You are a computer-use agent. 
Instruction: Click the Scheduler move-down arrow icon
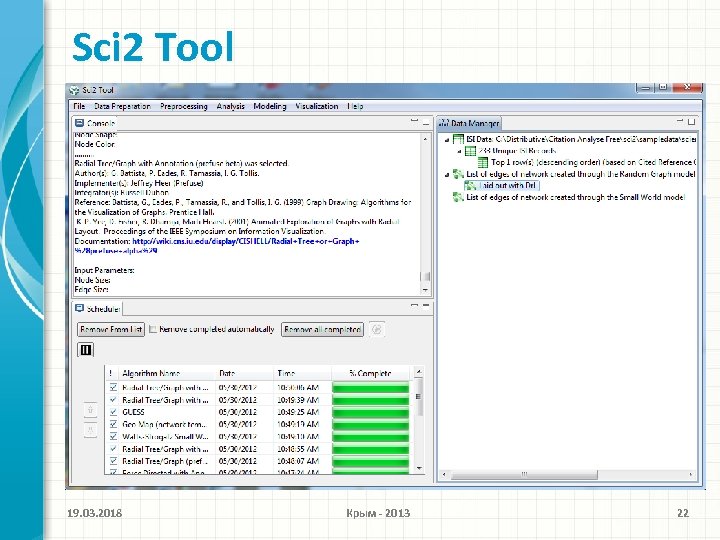coord(90,430)
